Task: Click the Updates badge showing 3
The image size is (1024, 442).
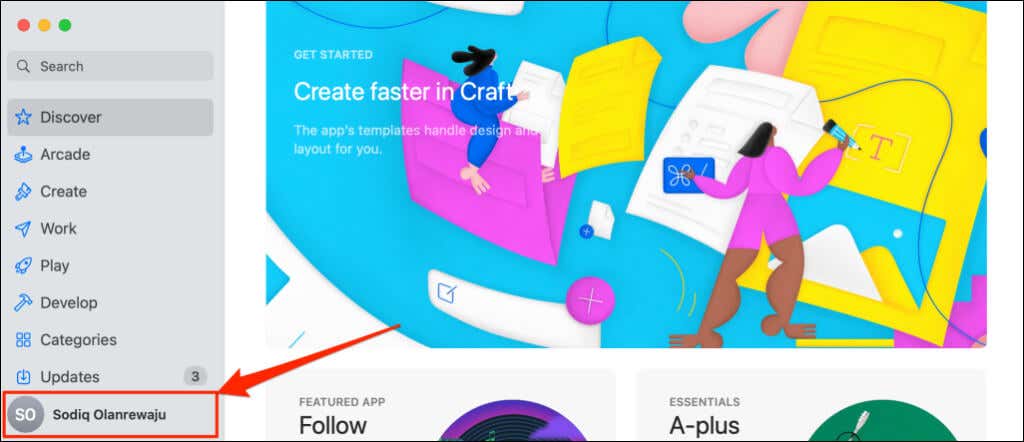Action: click(x=195, y=376)
